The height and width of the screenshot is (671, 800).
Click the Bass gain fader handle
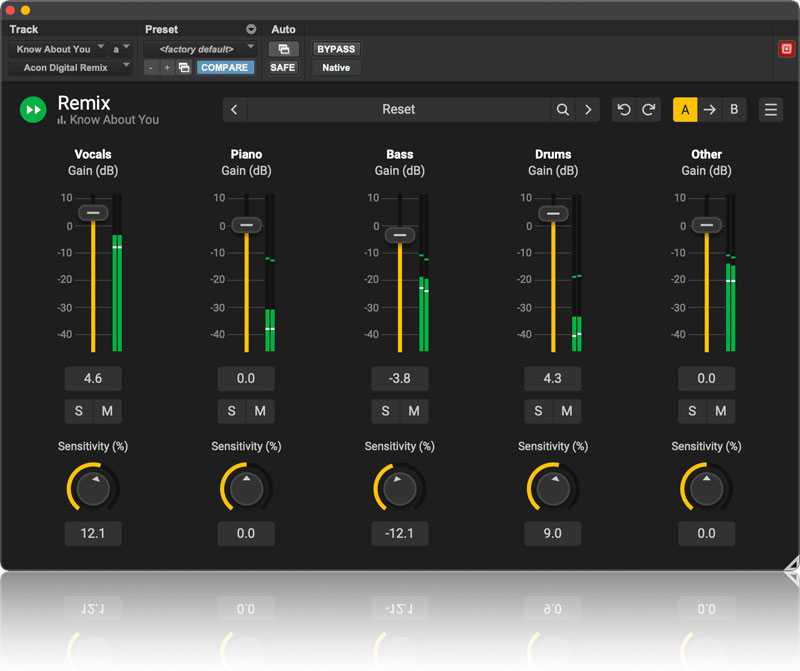[x=400, y=235]
